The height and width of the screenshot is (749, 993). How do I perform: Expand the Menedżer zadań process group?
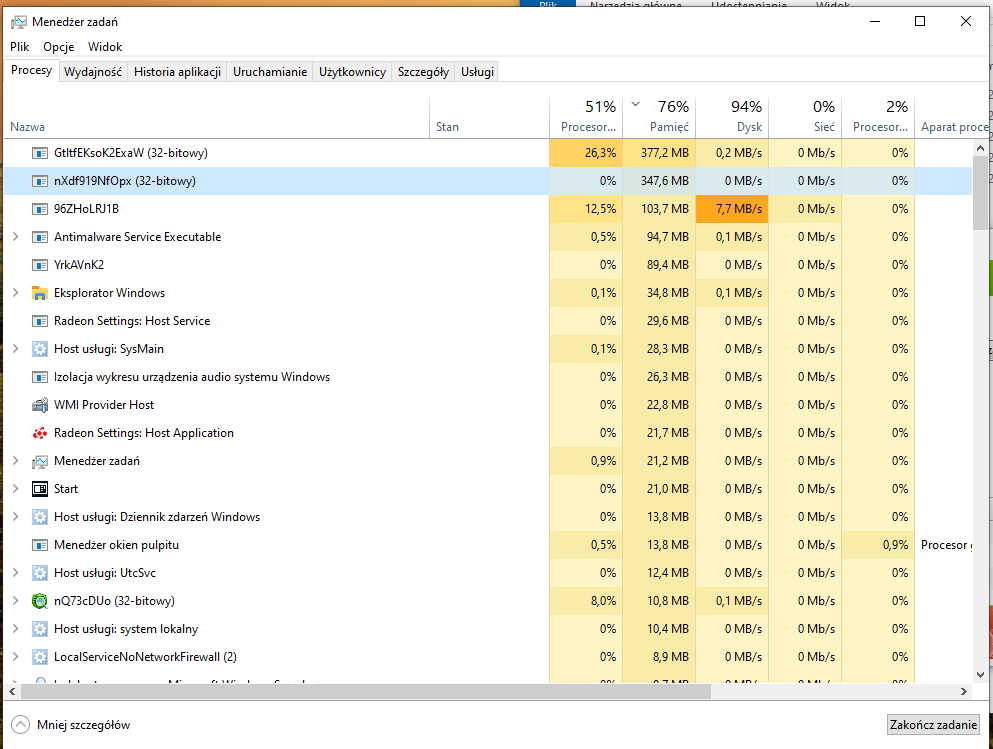16,460
